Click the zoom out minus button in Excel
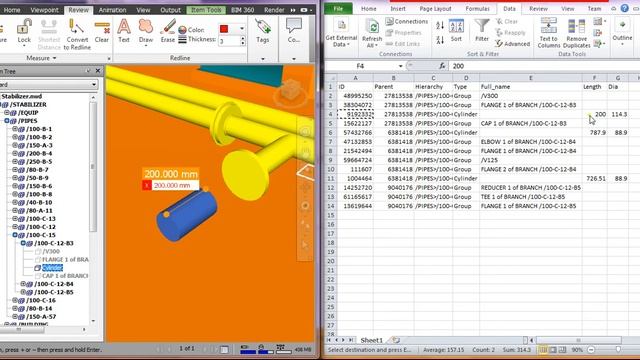Screen dimensions: 640x360 pos(591,350)
